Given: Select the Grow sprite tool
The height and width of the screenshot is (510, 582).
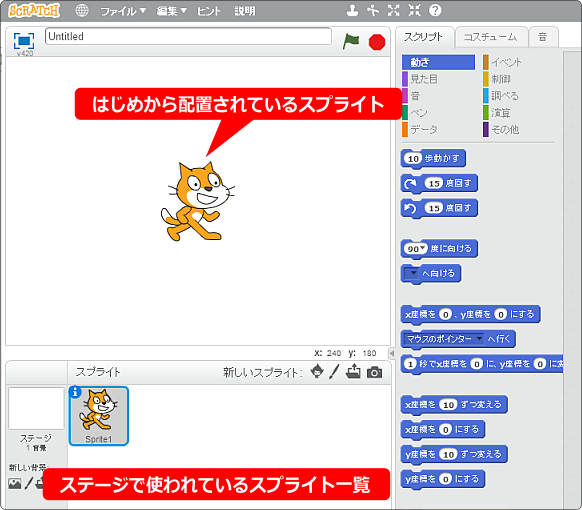Looking at the screenshot, I should [393, 10].
